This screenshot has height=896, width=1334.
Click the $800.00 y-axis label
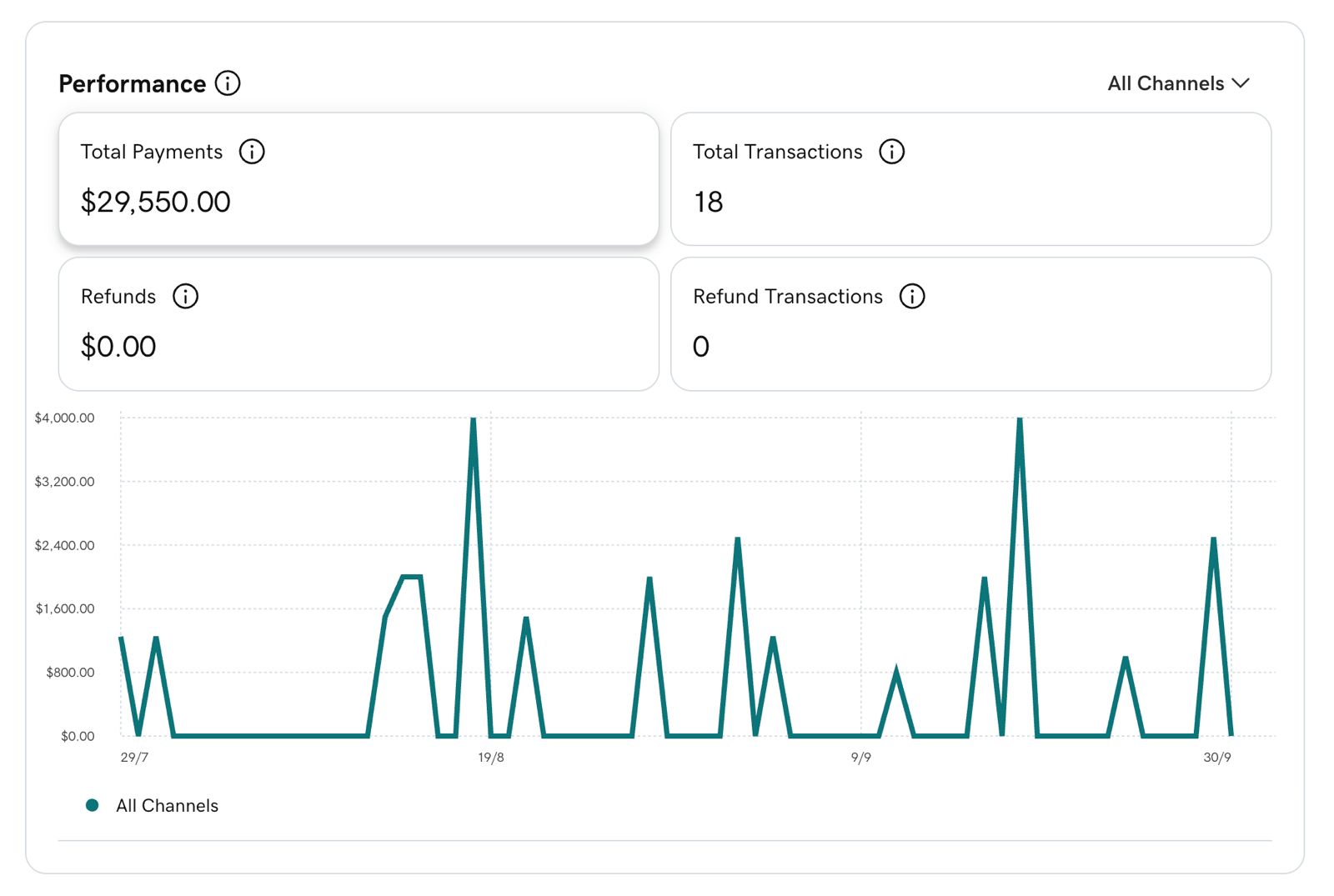pyautogui.click(x=70, y=672)
